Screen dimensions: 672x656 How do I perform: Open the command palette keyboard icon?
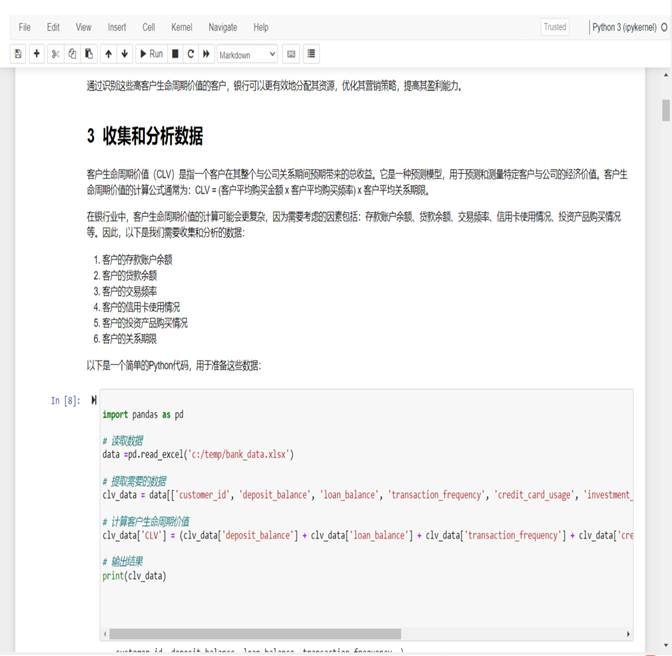pyautogui.click(x=291, y=54)
